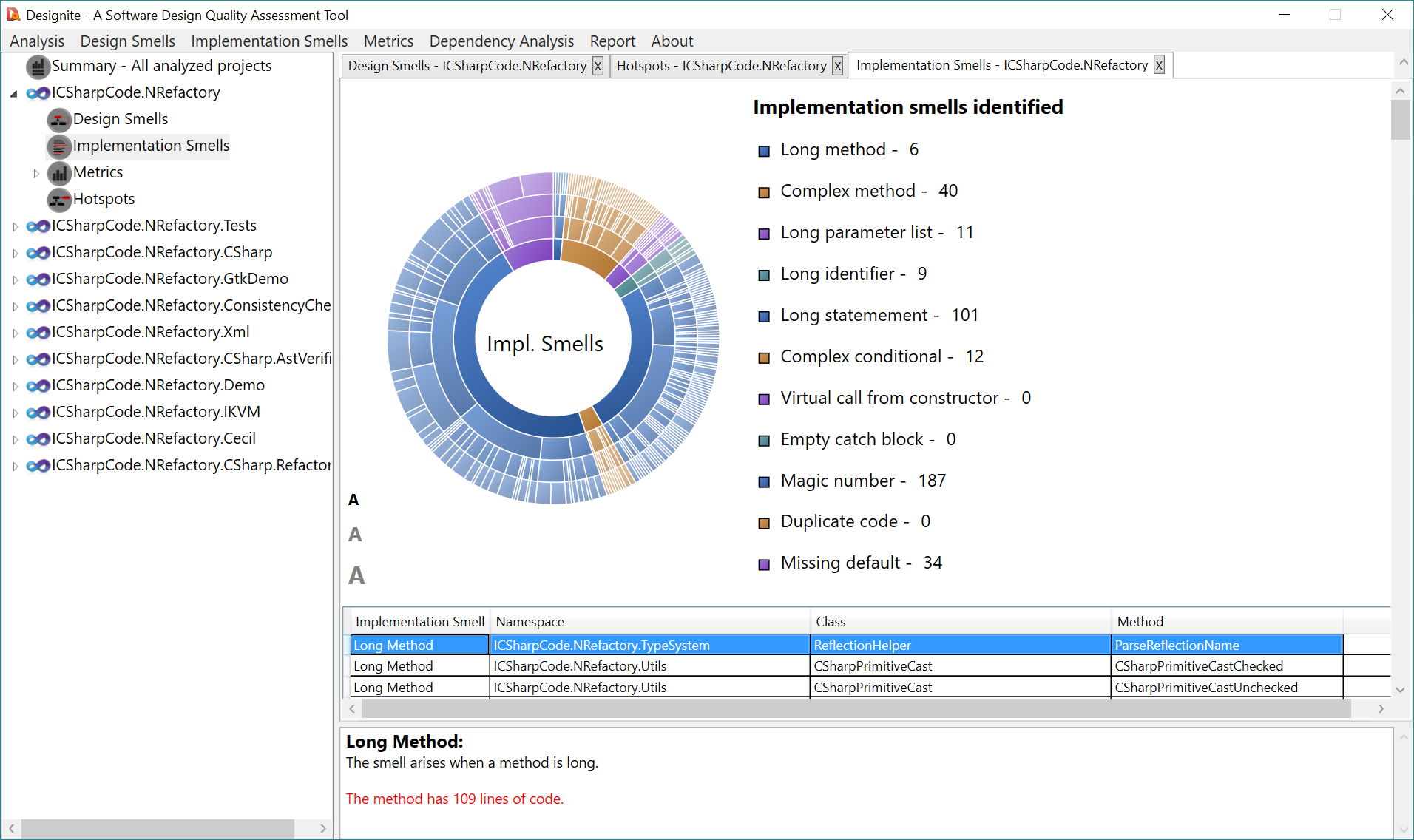Image resolution: width=1414 pixels, height=840 pixels.
Task: Click the ICSharpCode.NRefactory.IKVM project icon
Action: [x=38, y=413]
